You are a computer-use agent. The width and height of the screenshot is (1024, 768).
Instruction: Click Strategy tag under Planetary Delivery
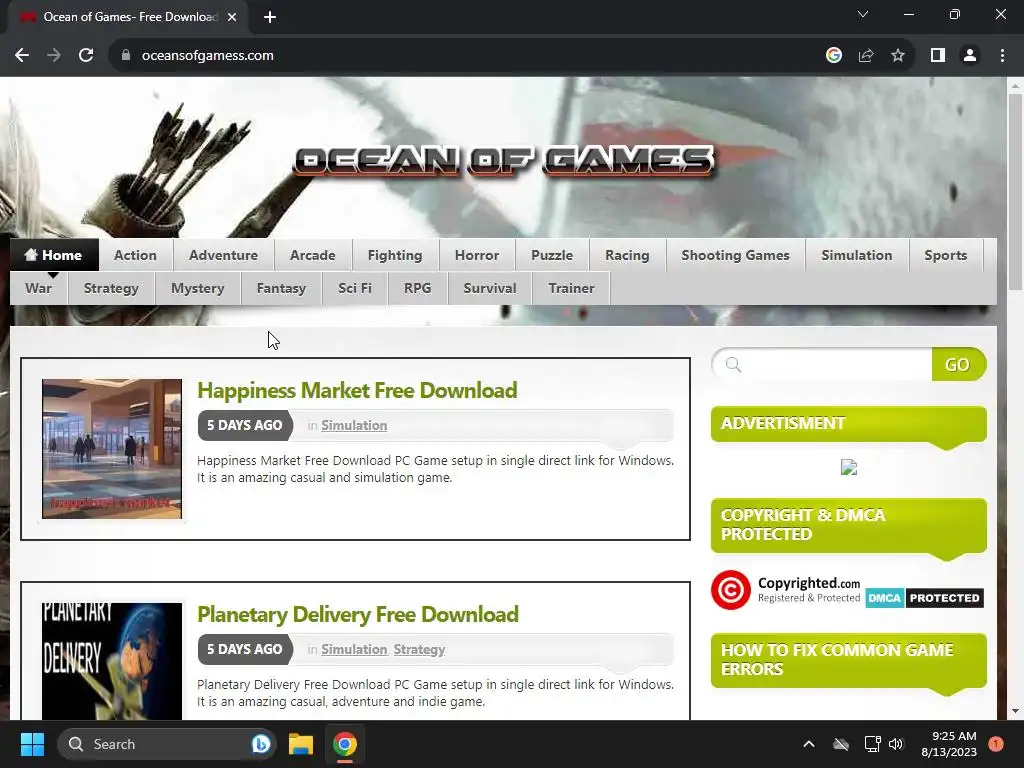pos(419,650)
